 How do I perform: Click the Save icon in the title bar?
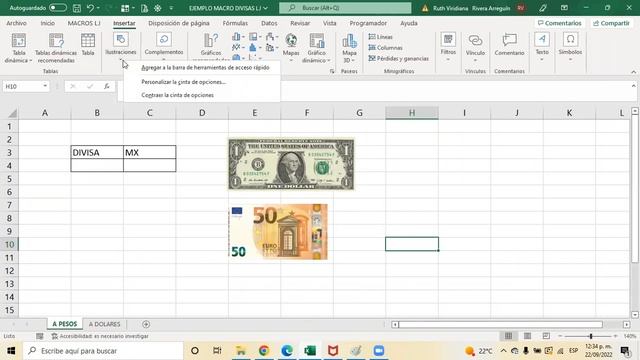76,8
